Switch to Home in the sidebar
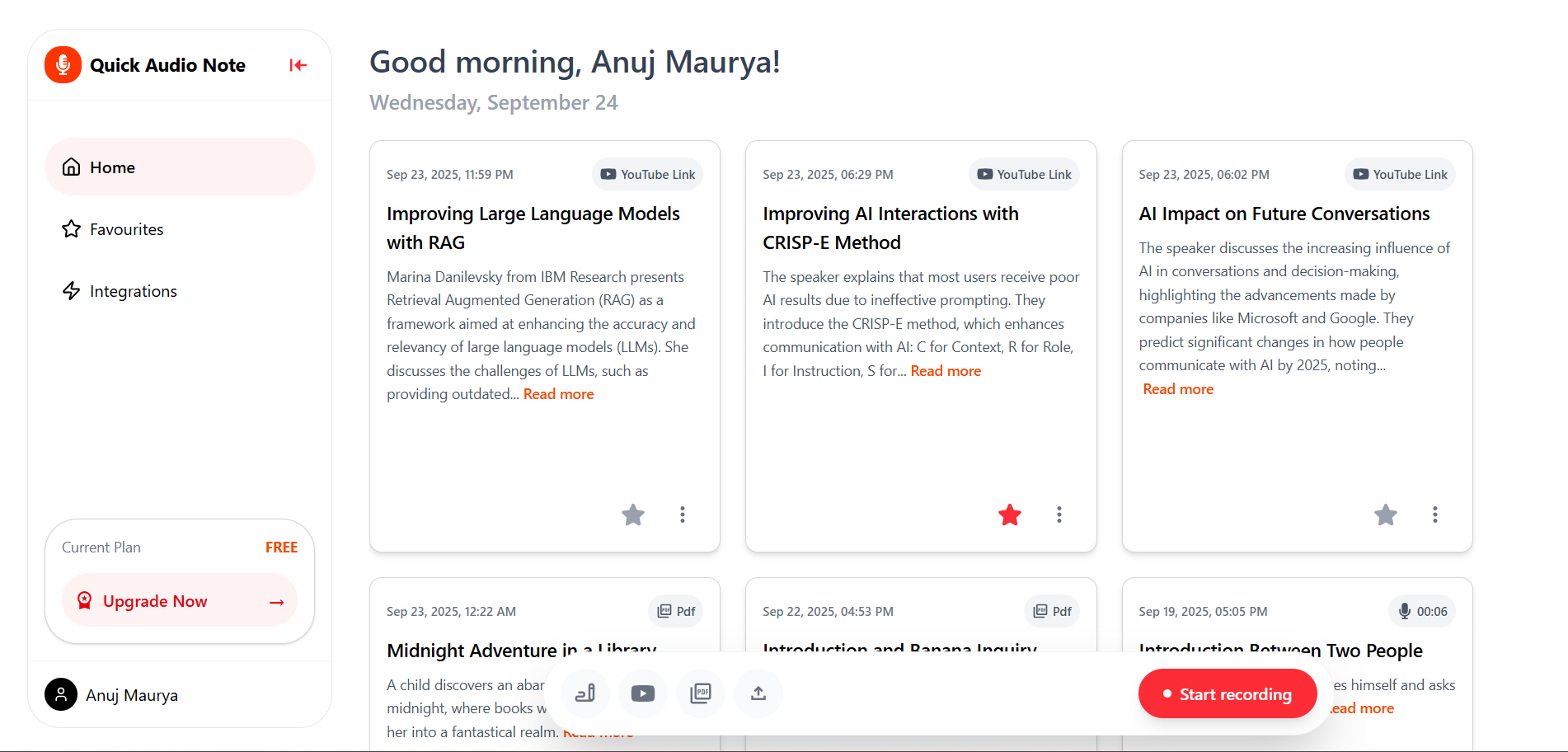Image resolution: width=1568 pixels, height=752 pixels. click(111, 167)
